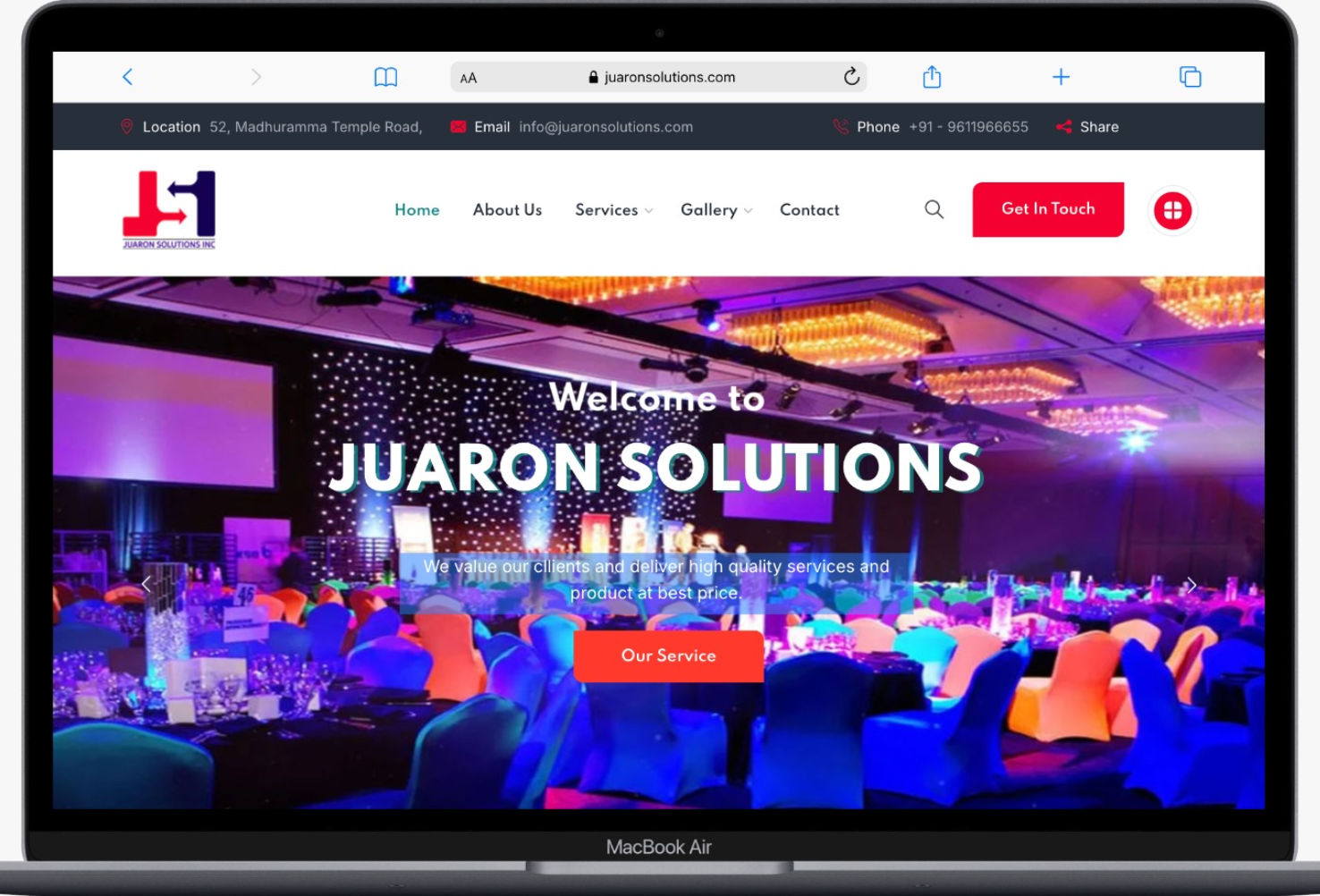Click the juaronsolutions.com address bar
Image resolution: width=1320 pixels, height=896 pixels.
[659, 77]
